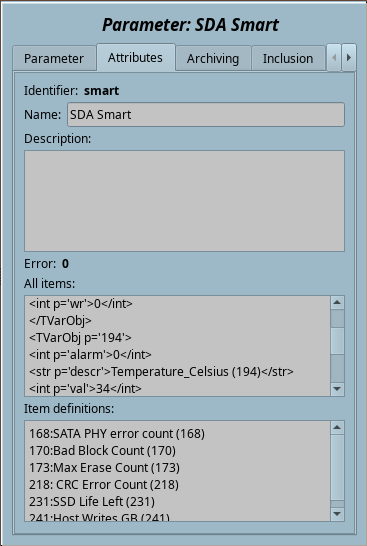Click the All items scrollbar thumb
The width and height of the screenshot is (367, 546).
(337, 341)
